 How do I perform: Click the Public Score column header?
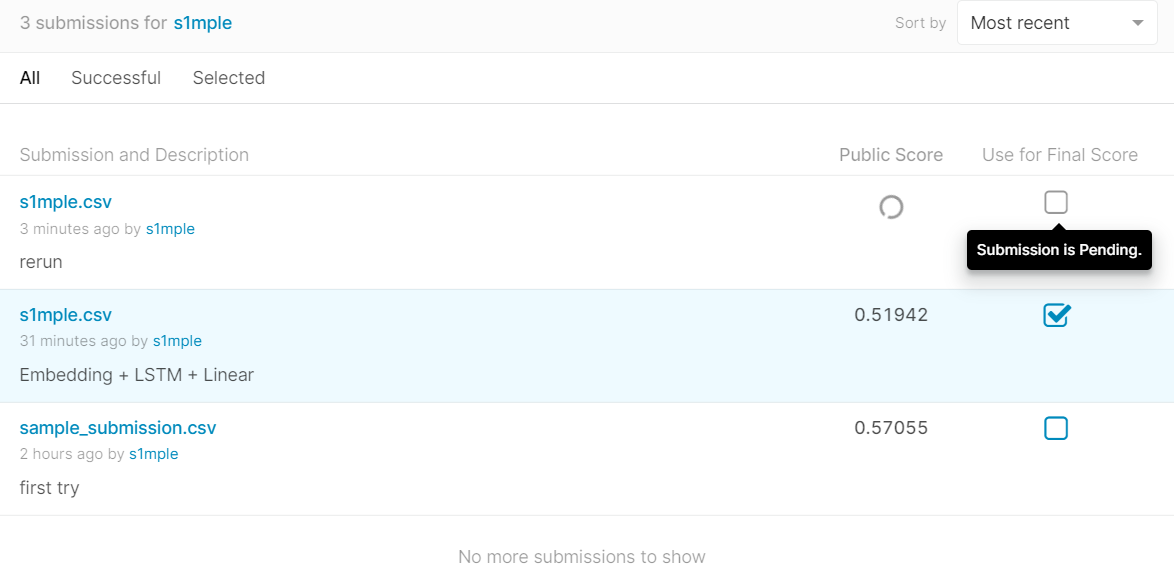click(891, 155)
